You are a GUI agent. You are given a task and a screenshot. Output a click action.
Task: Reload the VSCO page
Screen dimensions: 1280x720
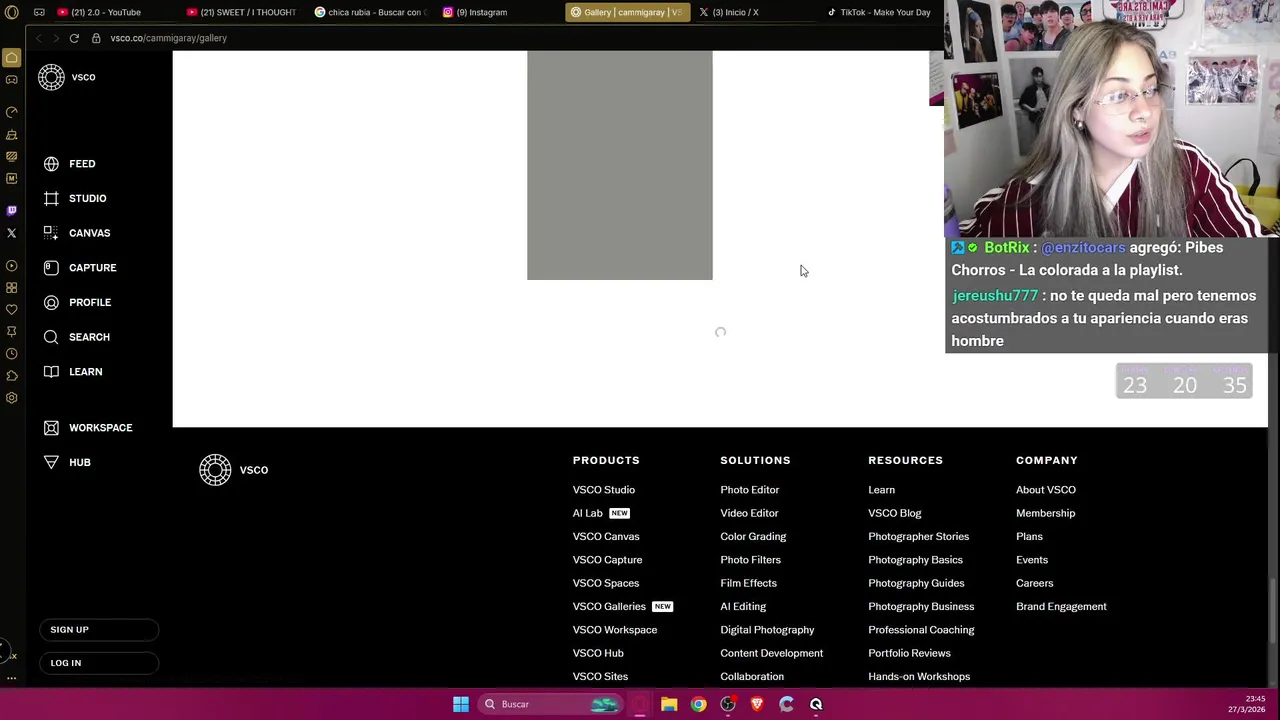click(74, 38)
